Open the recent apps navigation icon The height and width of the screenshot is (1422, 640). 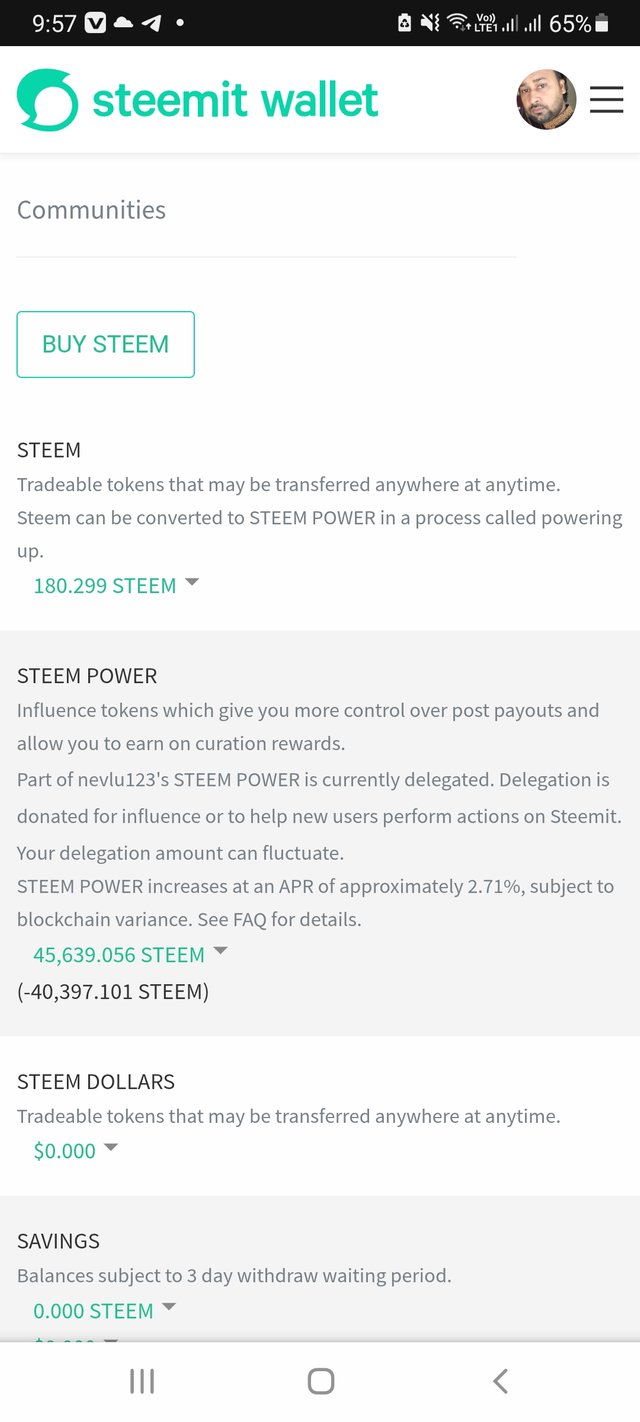[x=141, y=1381]
